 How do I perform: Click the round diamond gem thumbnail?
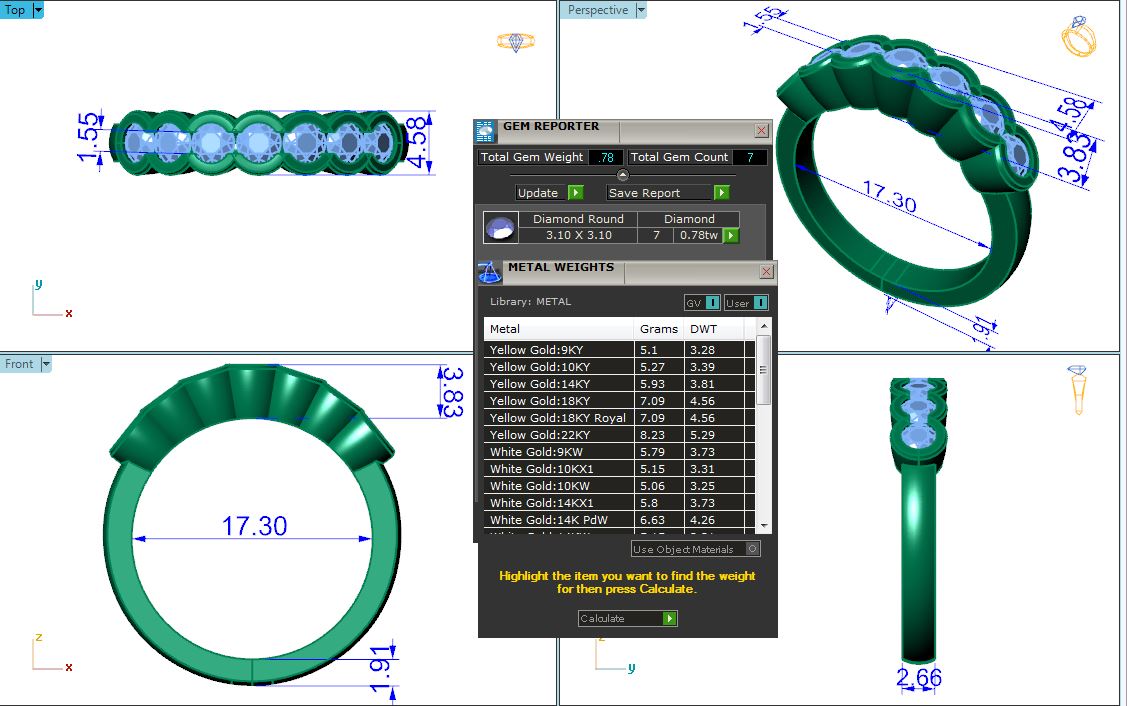(x=500, y=227)
